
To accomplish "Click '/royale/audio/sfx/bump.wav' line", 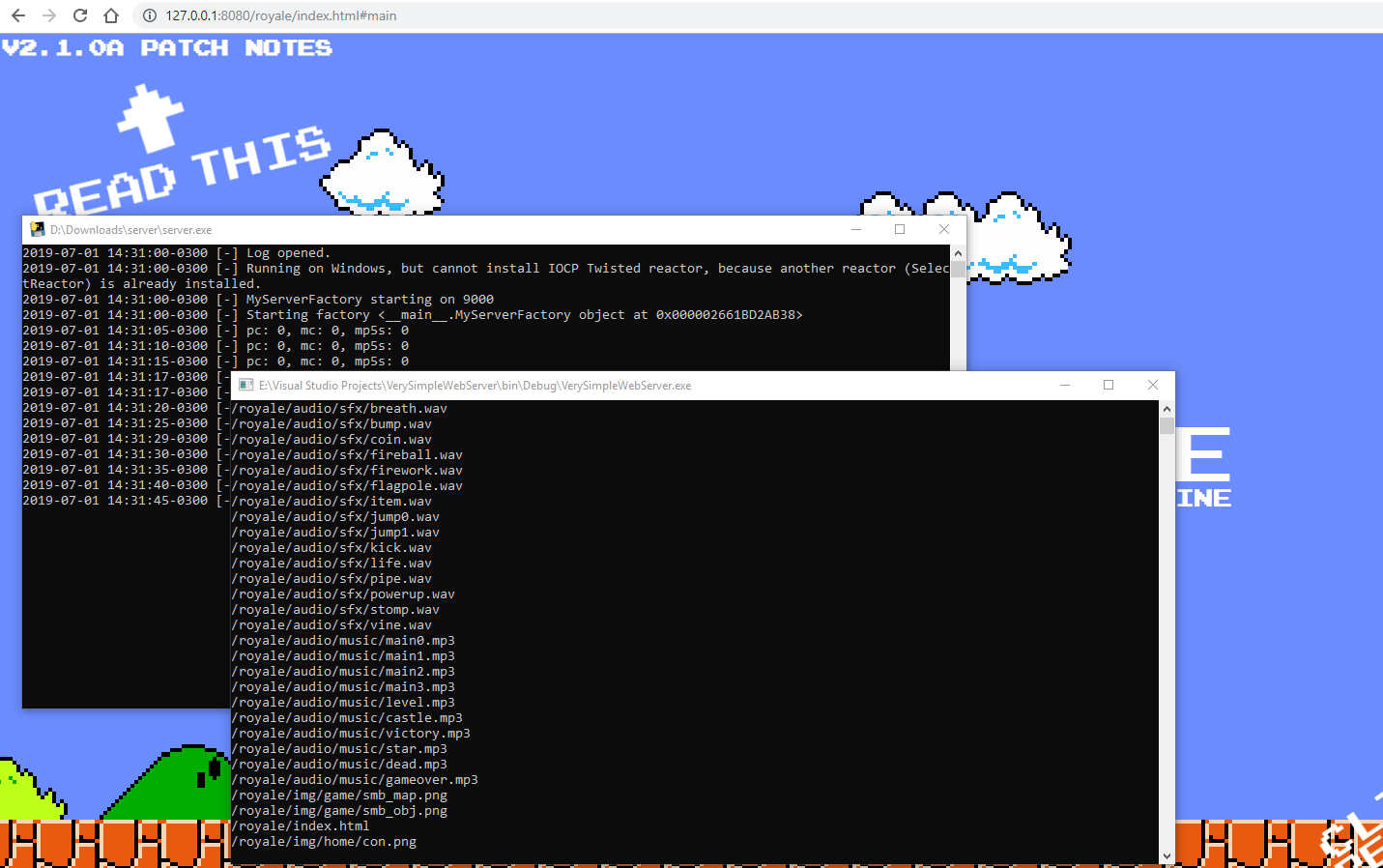I will click(331, 424).
